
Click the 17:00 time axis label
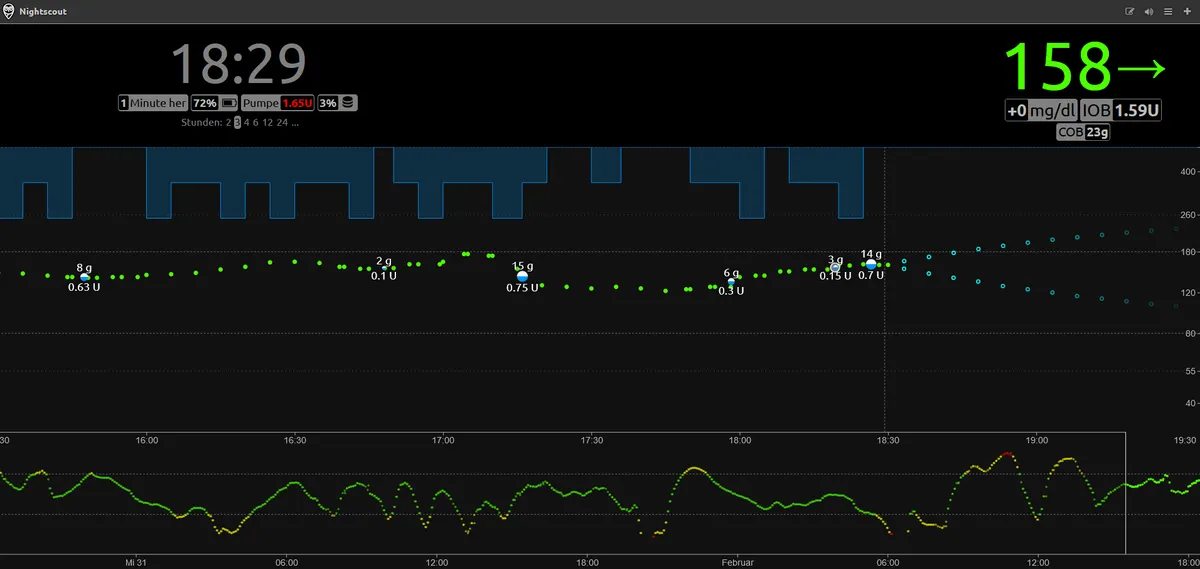443,440
